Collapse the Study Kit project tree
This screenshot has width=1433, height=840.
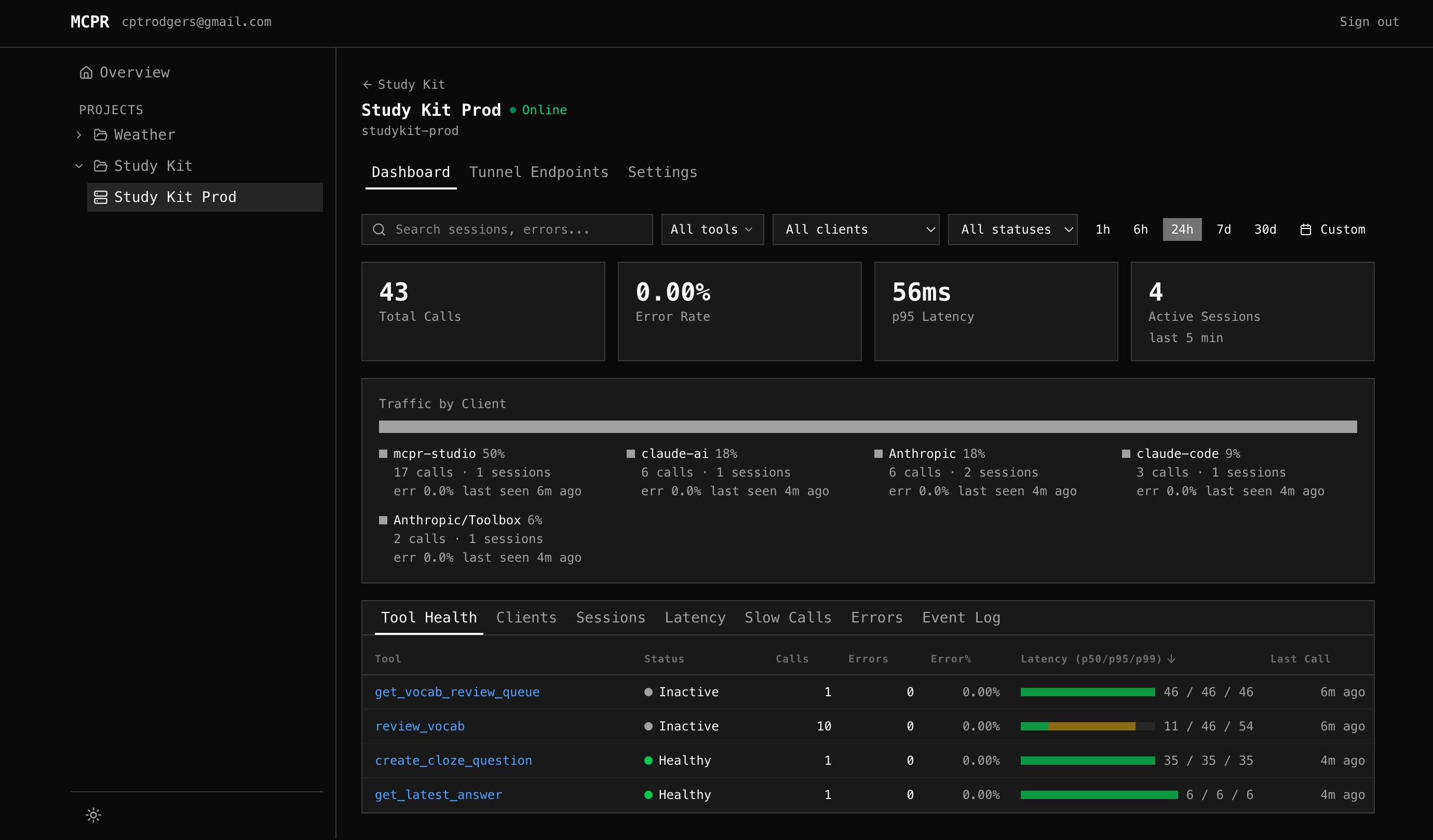[x=78, y=166]
